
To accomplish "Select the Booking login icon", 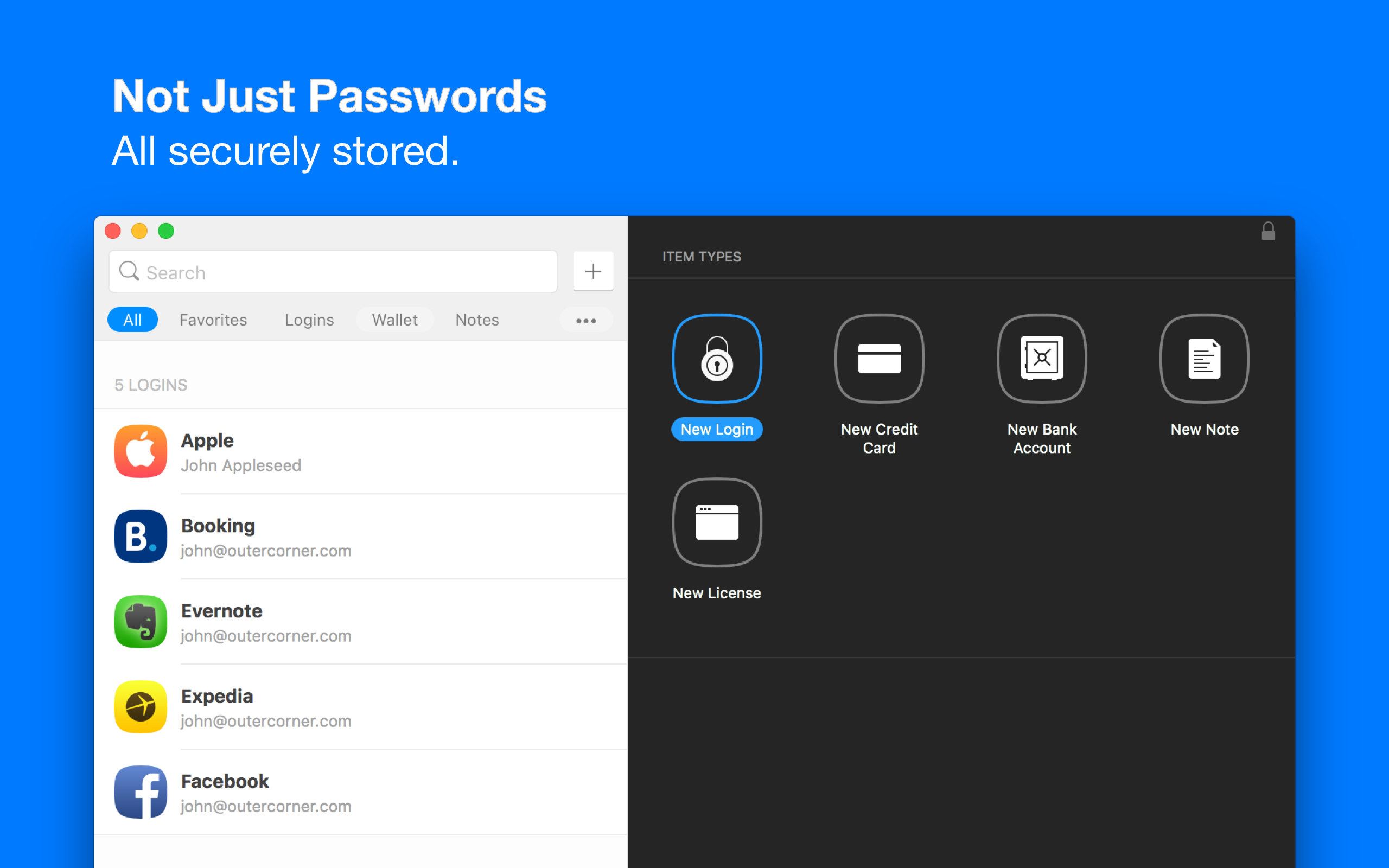I will (141, 537).
